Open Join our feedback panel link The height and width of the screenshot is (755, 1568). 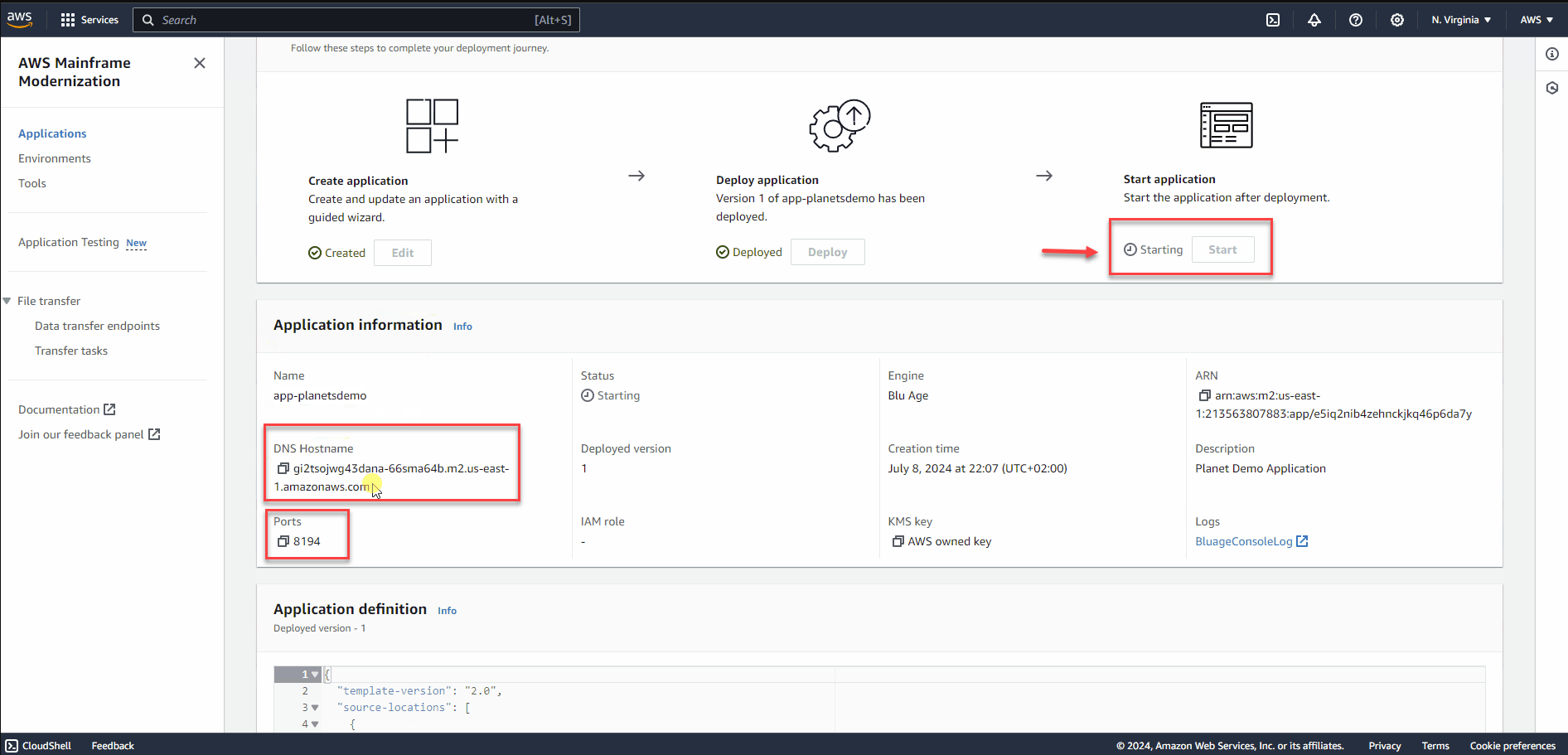tap(81, 435)
